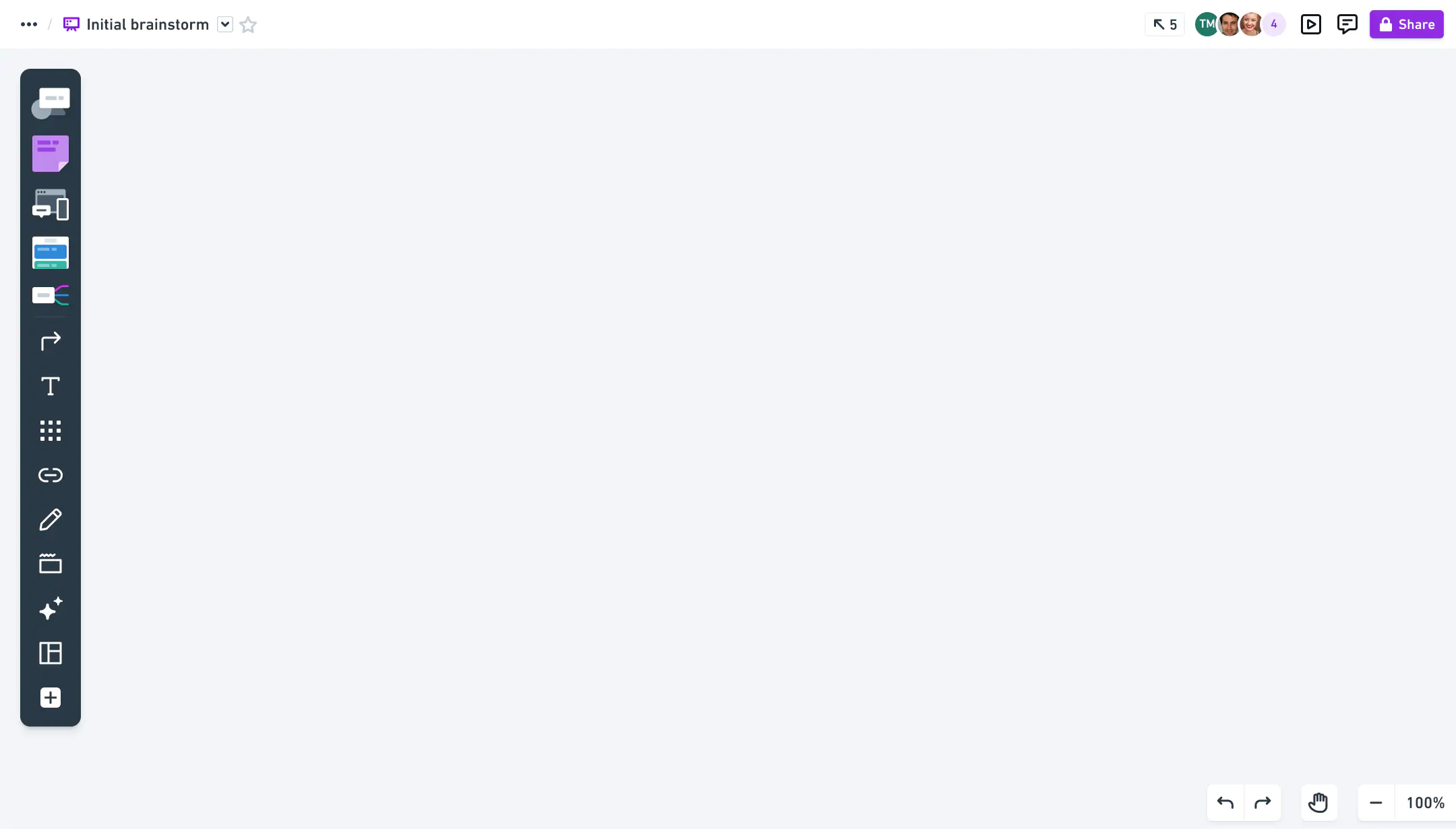
Task: Open the dotted grid tool
Action: click(51, 431)
